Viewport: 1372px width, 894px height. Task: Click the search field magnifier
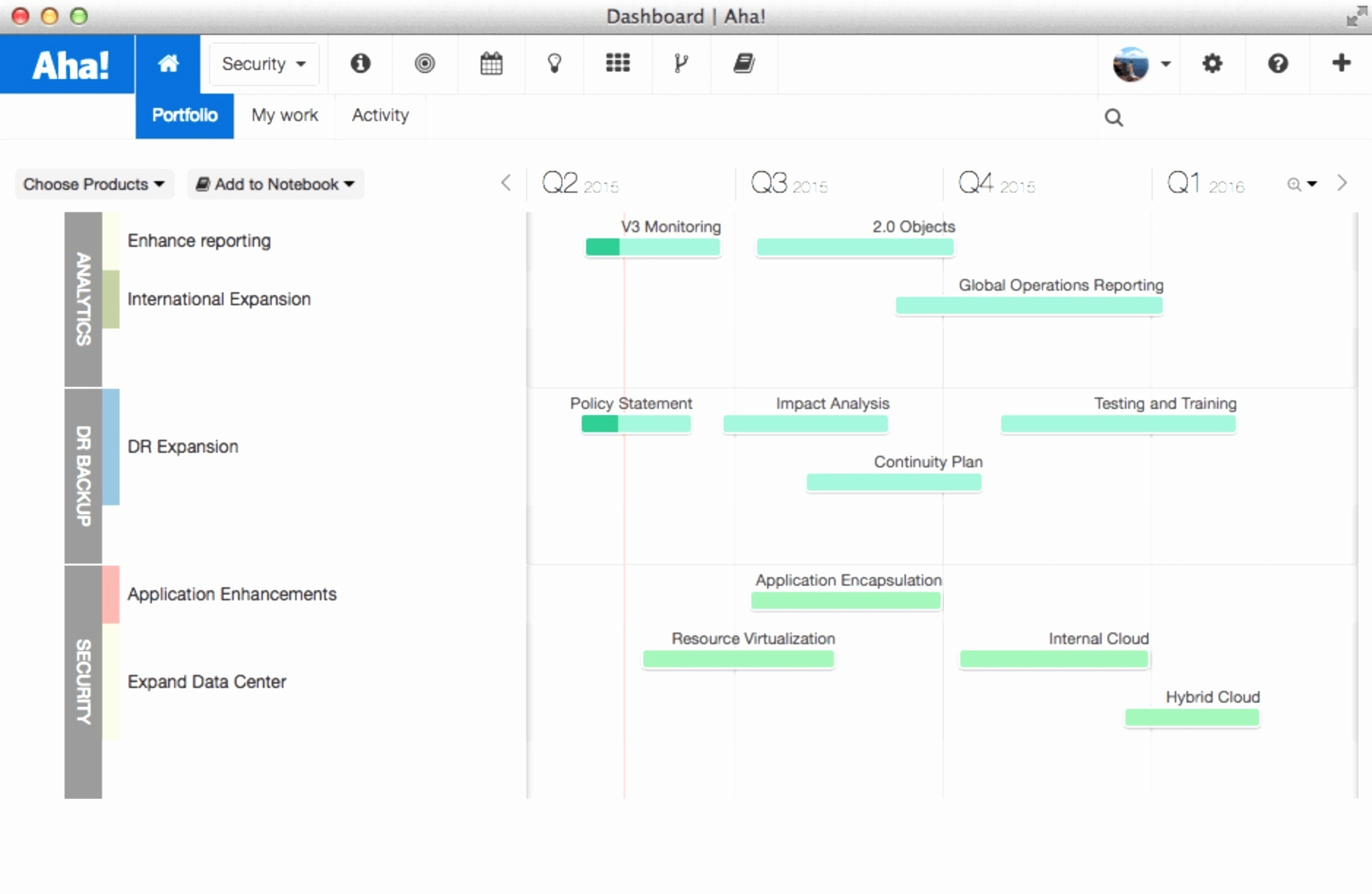point(1113,118)
